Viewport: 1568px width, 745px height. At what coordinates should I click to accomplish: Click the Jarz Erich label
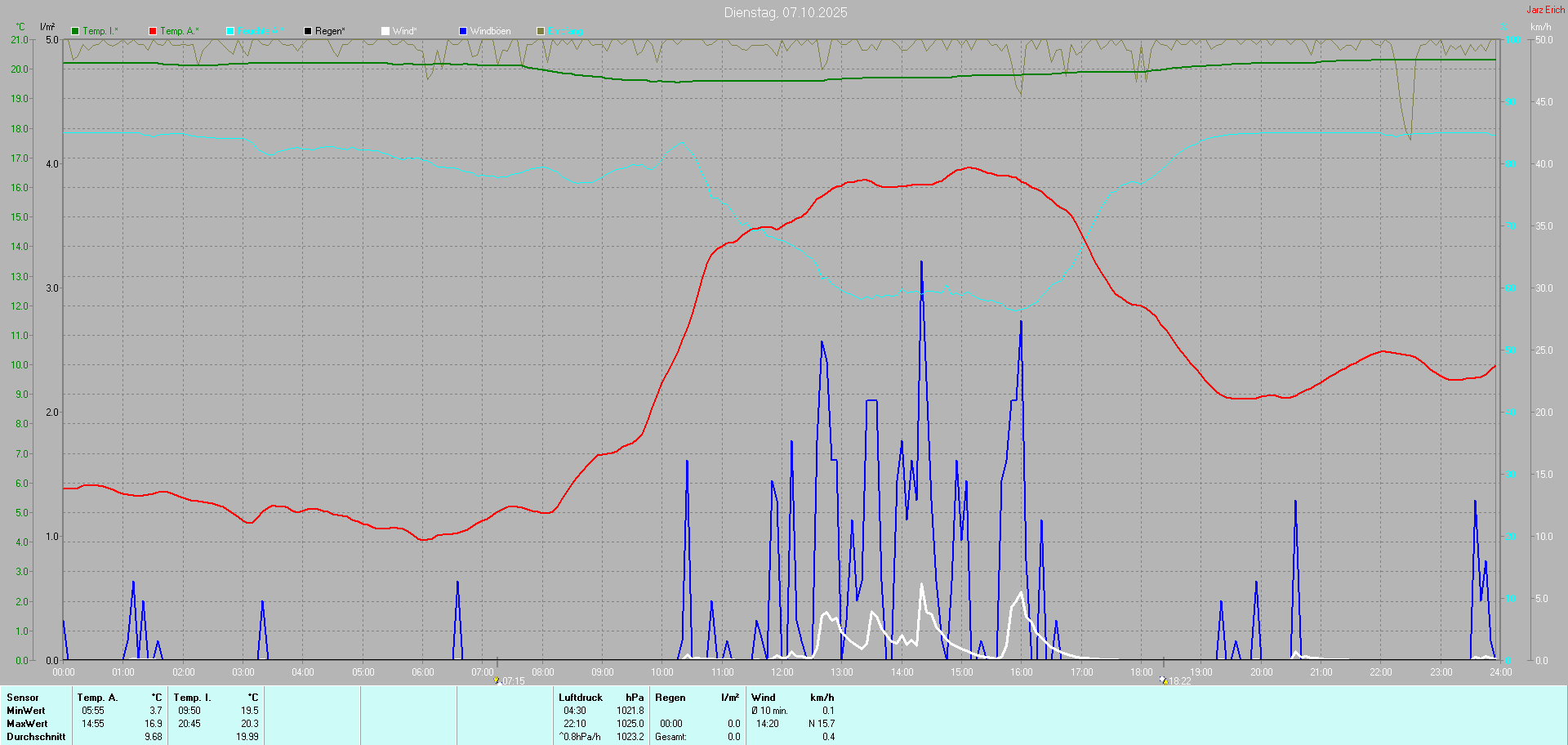coord(1545,10)
